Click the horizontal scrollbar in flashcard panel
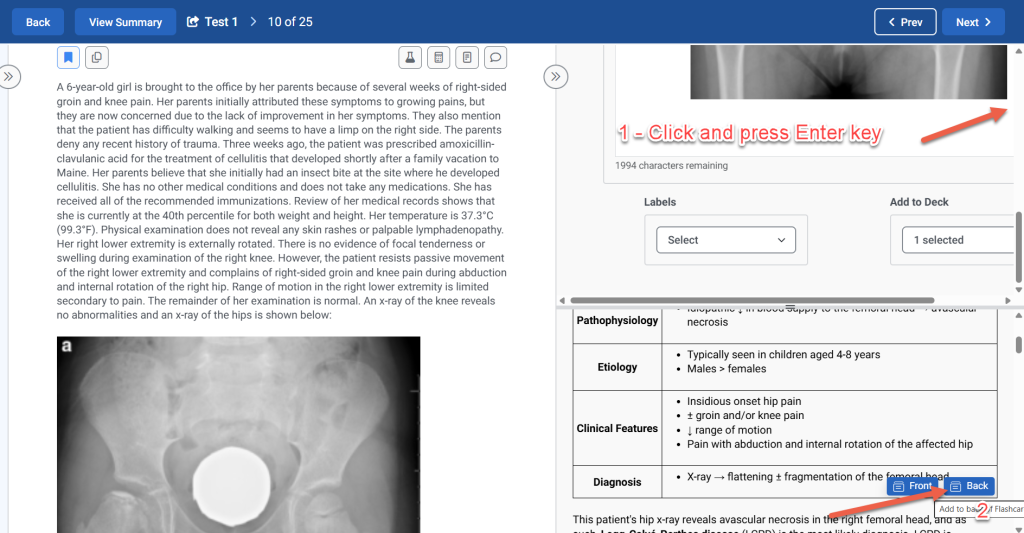This screenshot has height=533, width=1024. point(750,300)
